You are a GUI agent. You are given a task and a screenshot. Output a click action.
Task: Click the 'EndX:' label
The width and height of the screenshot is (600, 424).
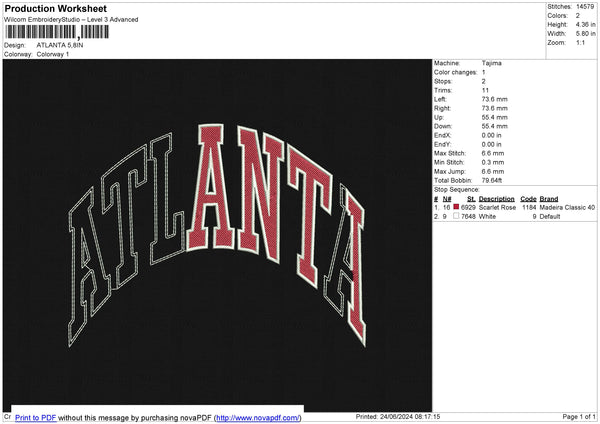coord(442,135)
